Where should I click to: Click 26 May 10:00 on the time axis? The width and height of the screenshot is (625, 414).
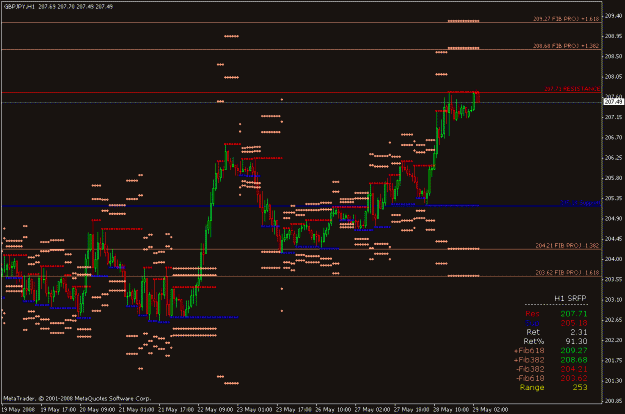[x=333, y=410]
